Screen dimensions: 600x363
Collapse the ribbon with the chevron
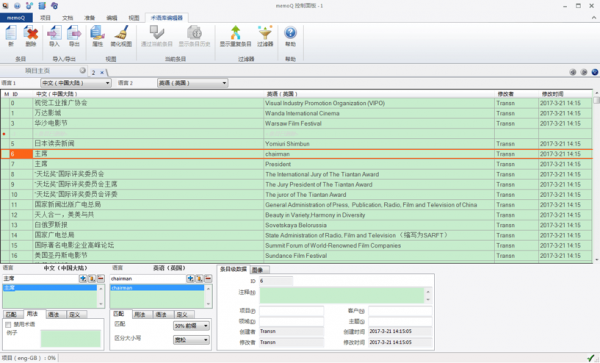(x=594, y=18)
